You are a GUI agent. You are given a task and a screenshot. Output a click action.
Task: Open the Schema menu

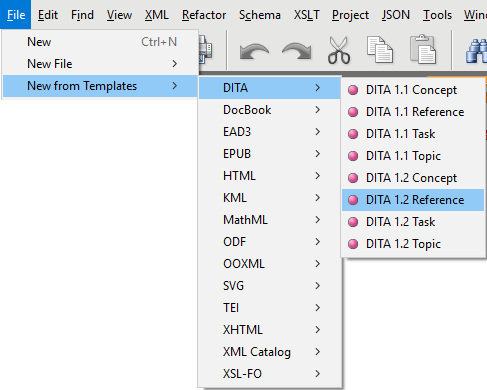tap(260, 15)
